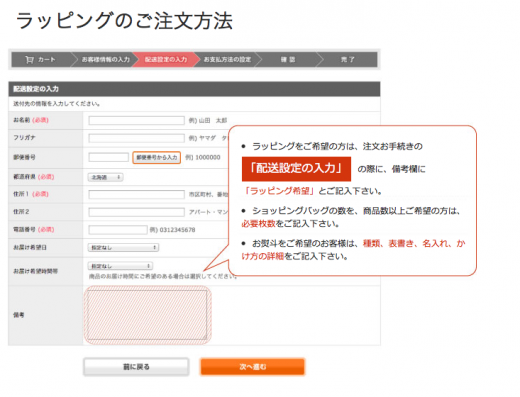Image resolution: width=520 pixels, height=397 pixels.
Task: Click the 備考 textarea
Action: click(147, 315)
